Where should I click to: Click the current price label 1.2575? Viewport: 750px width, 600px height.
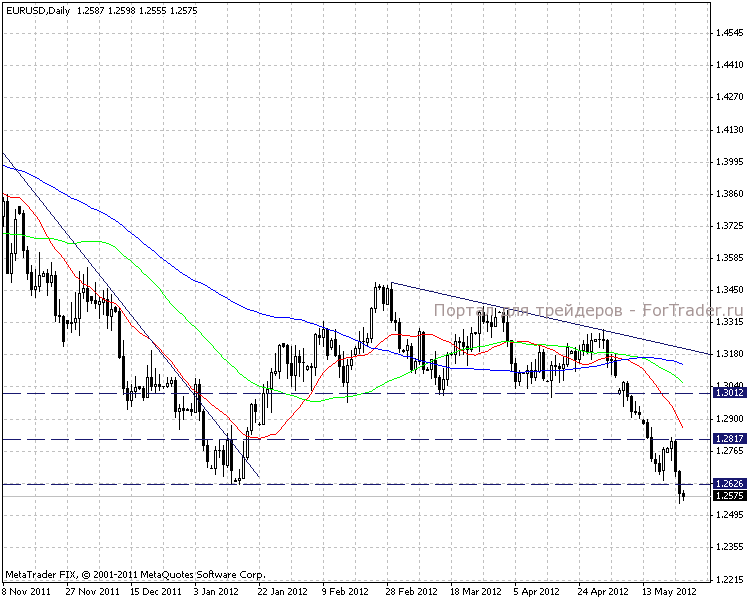729,496
